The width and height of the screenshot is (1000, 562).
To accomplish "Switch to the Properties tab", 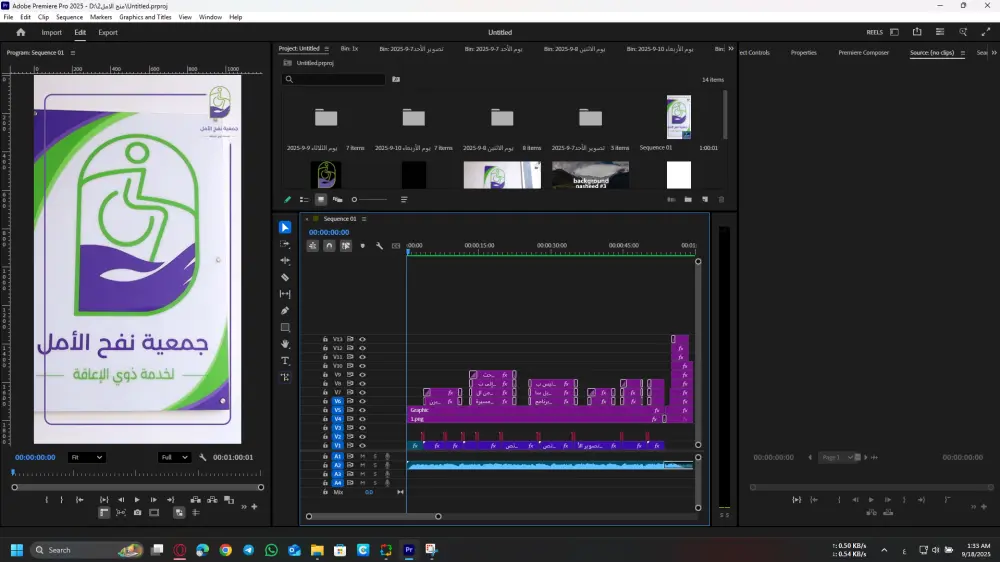I will coord(803,52).
